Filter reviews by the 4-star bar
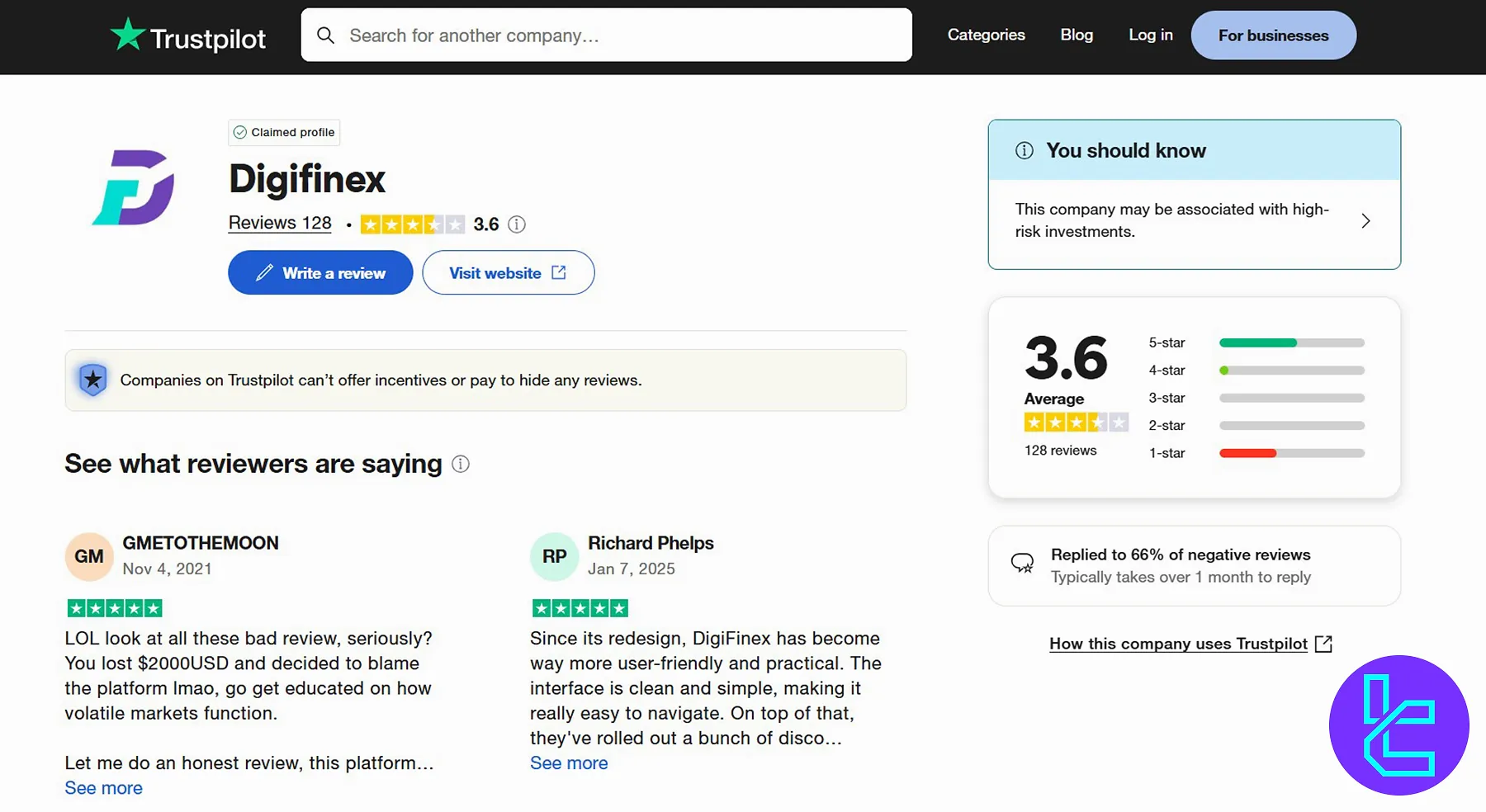Image resolution: width=1486 pixels, height=812 pixels. point(1291,371)
